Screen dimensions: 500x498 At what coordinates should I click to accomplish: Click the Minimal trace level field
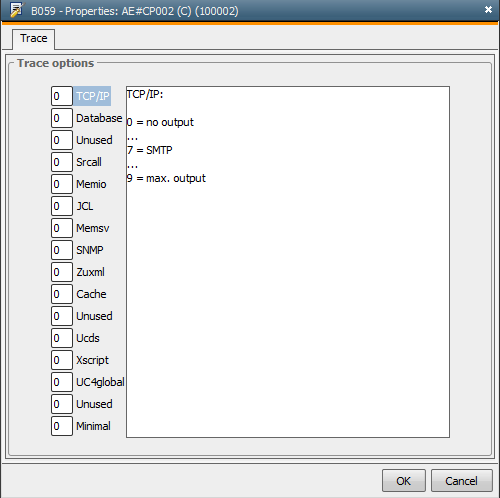(x=62, y=426)
